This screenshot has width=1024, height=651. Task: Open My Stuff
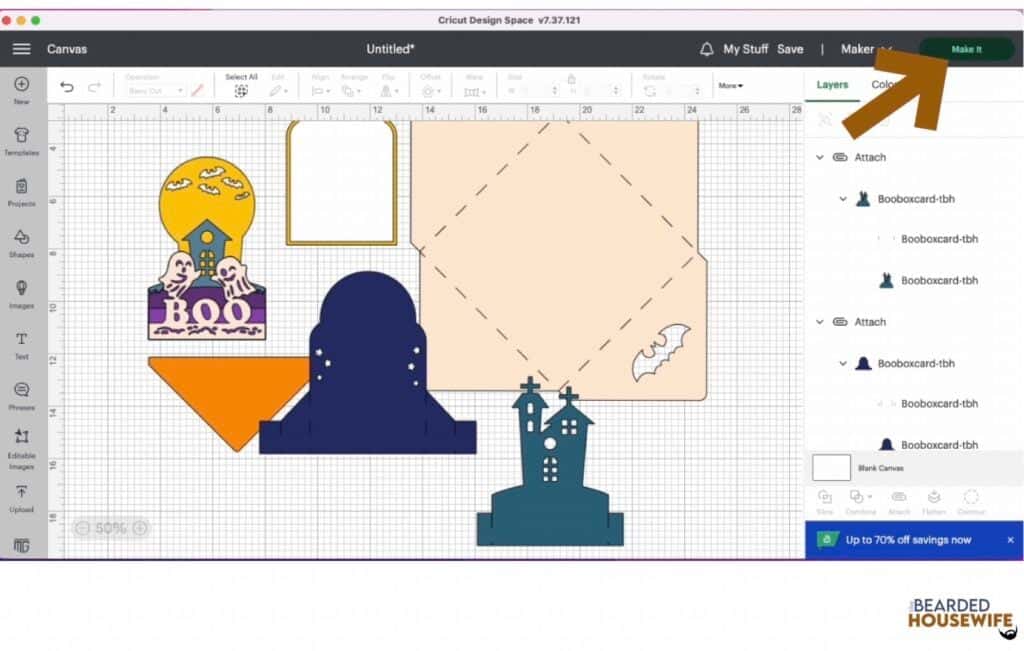[745, 49]
